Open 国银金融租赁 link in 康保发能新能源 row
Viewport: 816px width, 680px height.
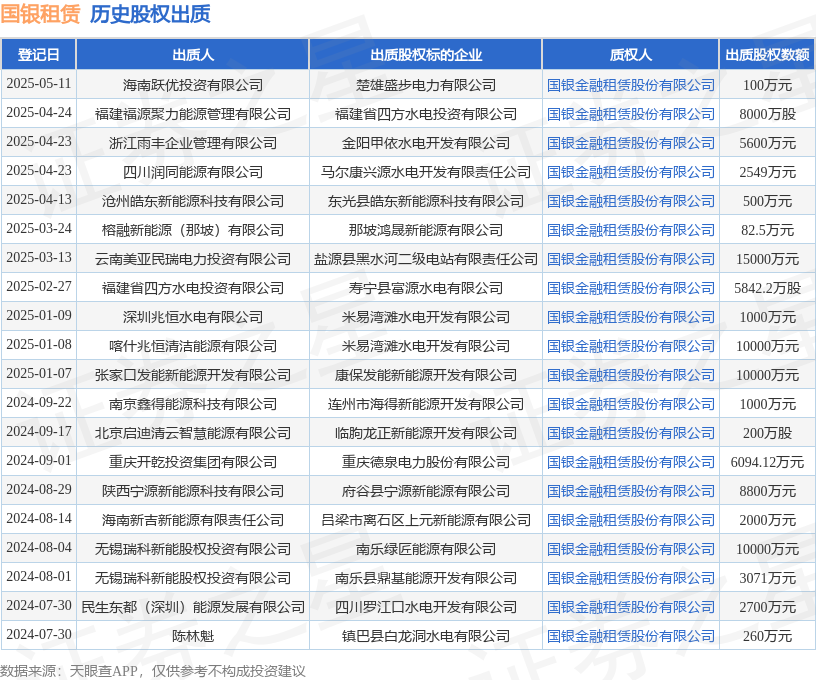630,375
